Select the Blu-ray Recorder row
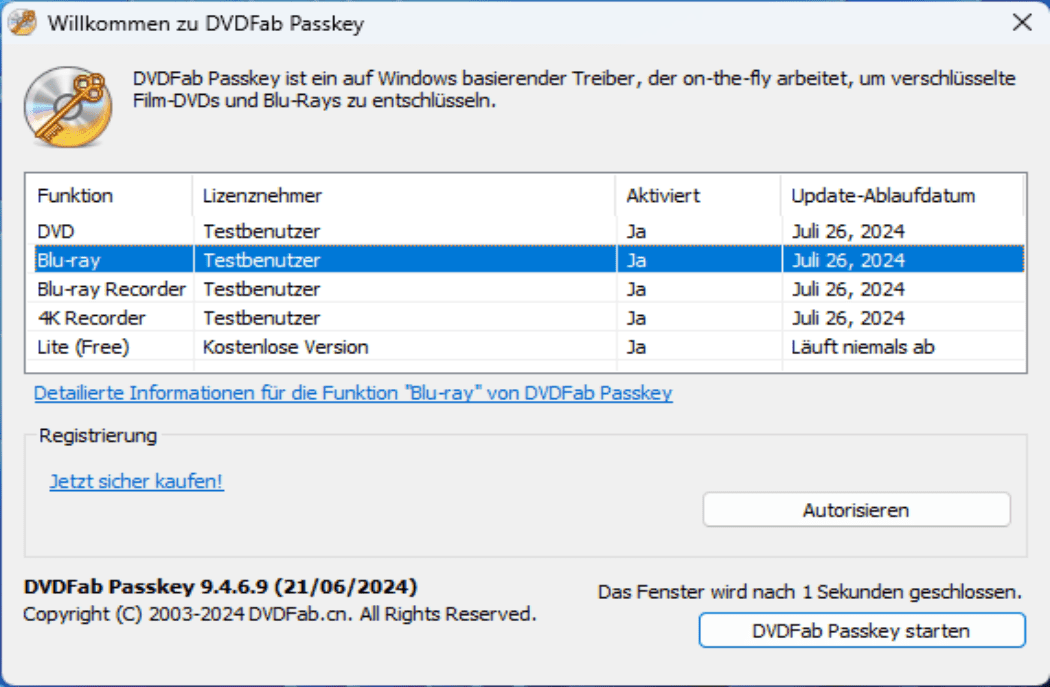 click(x=529, y=289)
